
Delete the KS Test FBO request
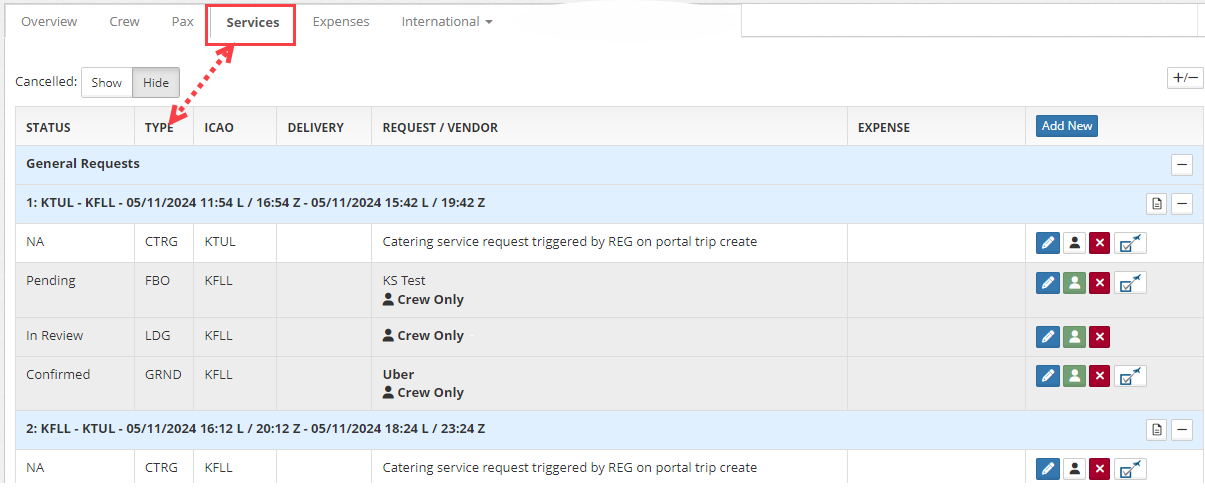click(1100, 282)
